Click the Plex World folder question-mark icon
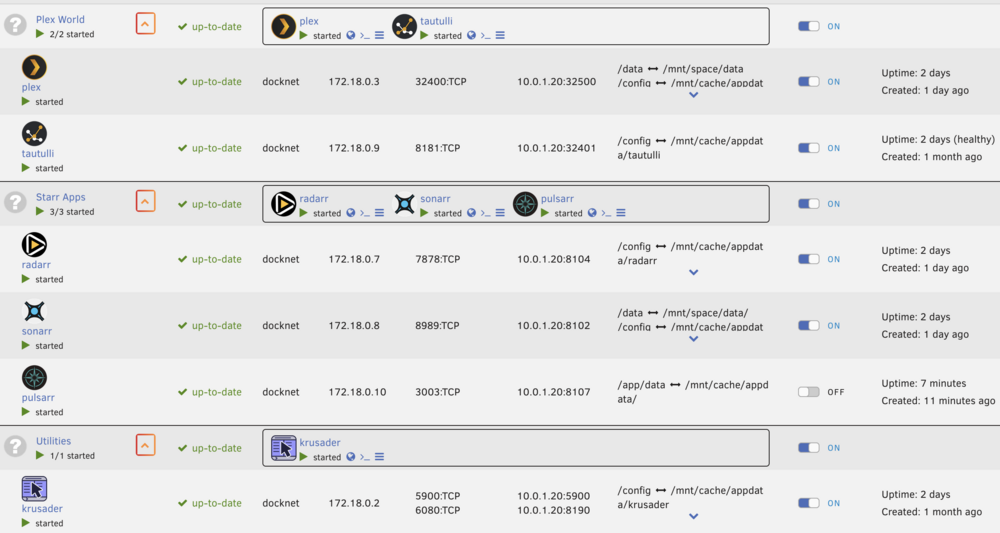The height and width of the screenshot is (533, 1000). point(15,25)
